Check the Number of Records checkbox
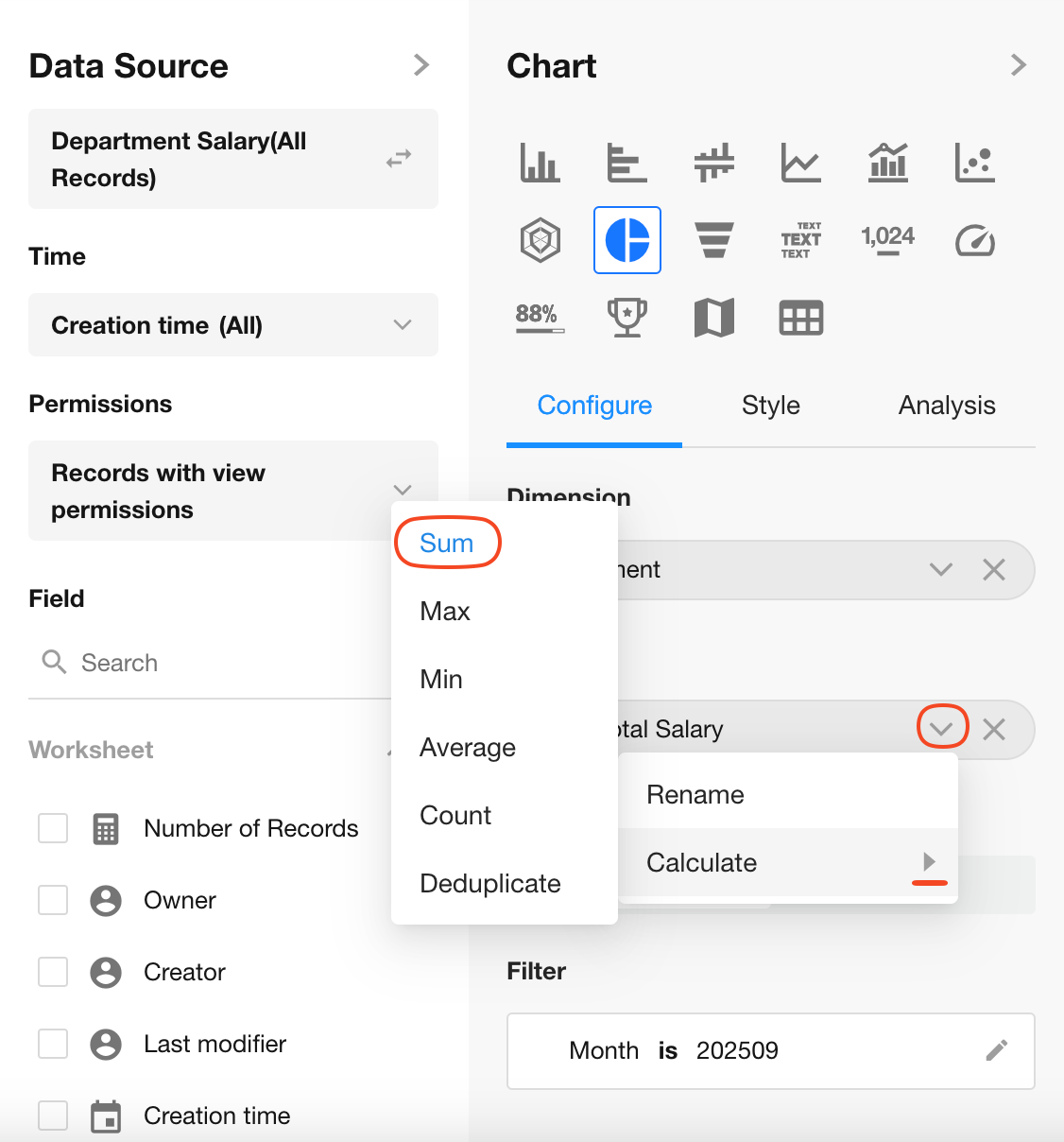Screen dimensions: 1064x1142 point(53,828)
